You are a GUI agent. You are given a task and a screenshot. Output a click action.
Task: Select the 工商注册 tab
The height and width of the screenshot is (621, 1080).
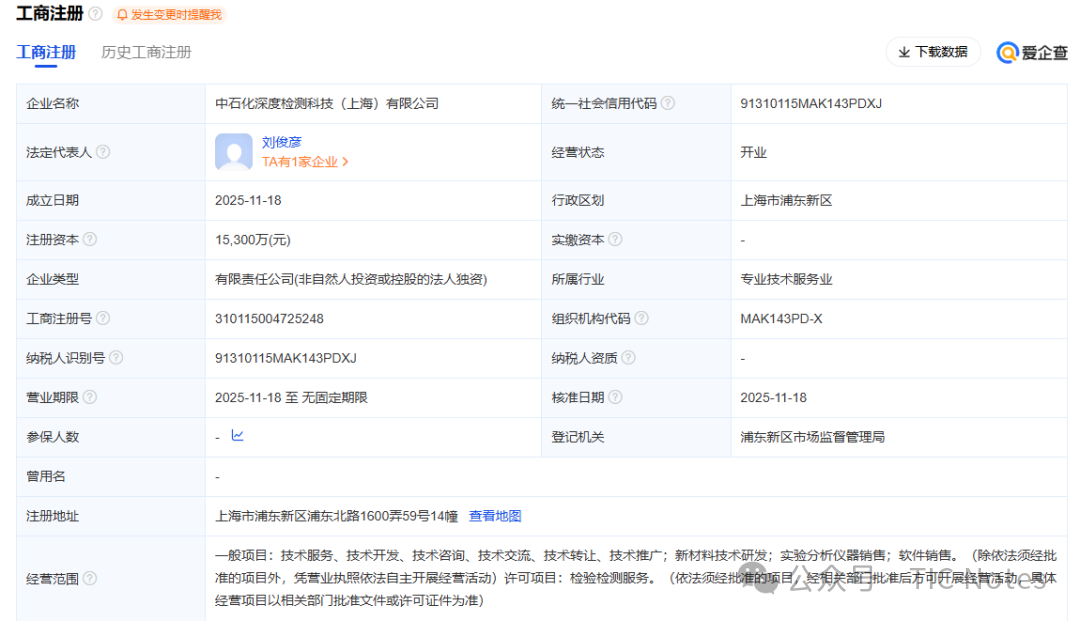pyautogui.click(x=46, y=52)
